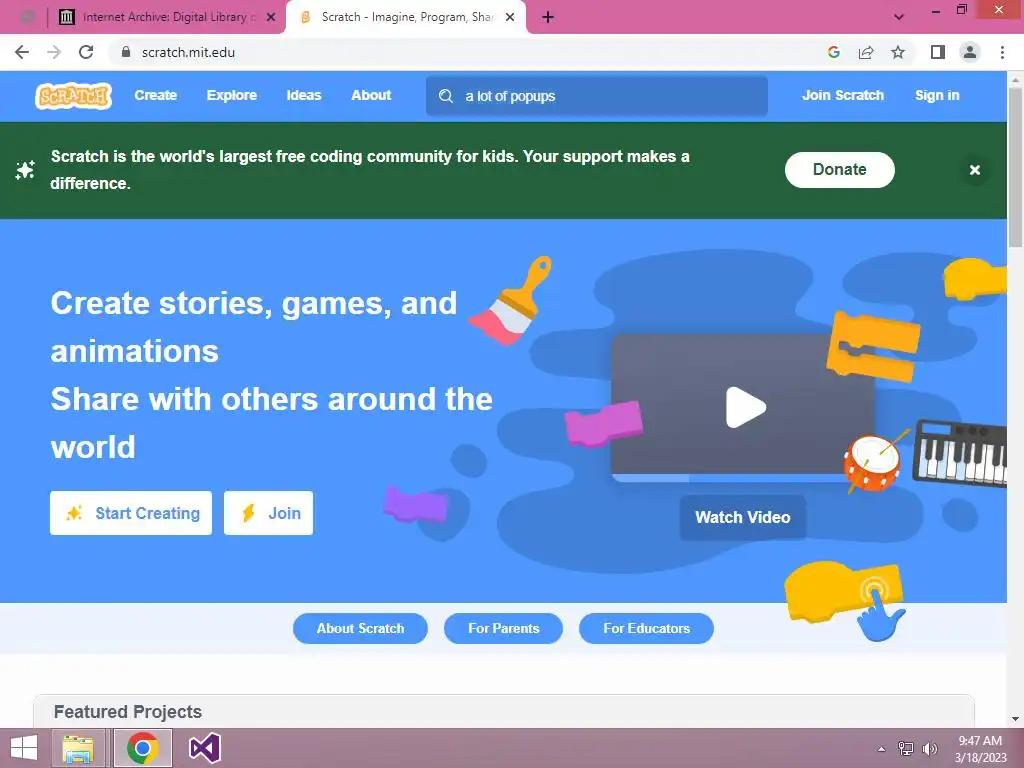Select the Scratch browser tab

406,17
